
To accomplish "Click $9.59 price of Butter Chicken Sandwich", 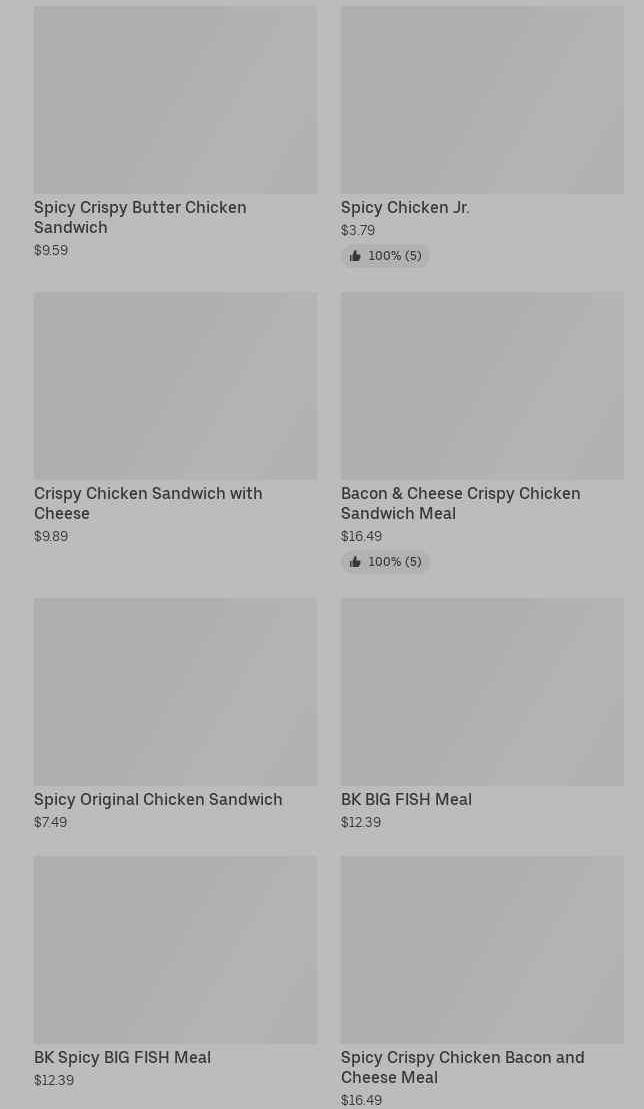I will tap(51, 250).
